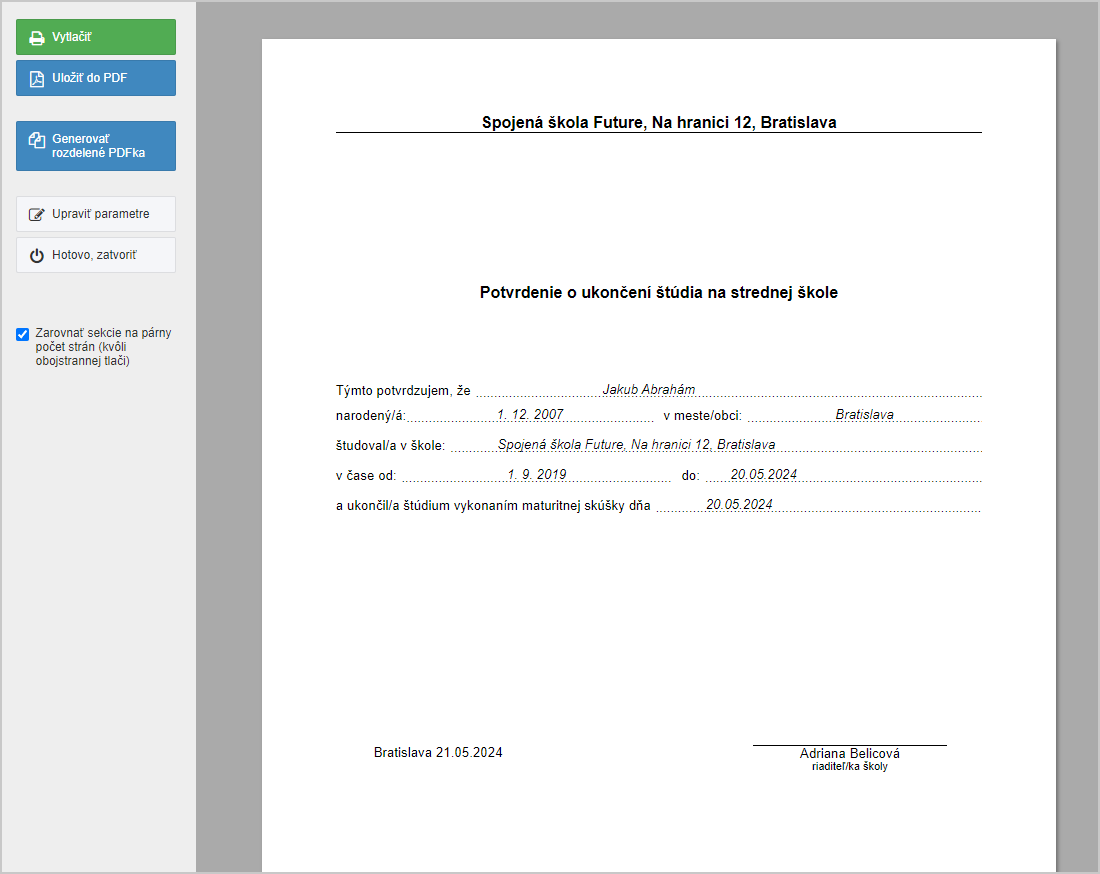Click the PDF file icon on Uložiť do PDF

[36, 79]
